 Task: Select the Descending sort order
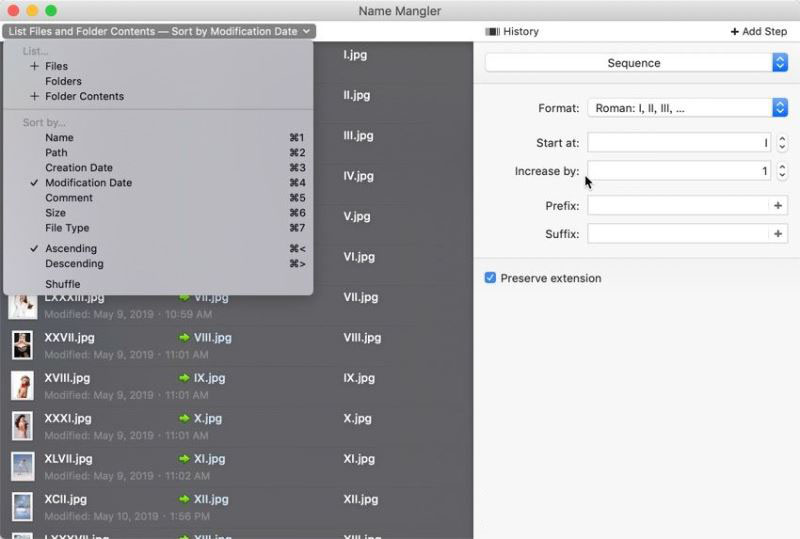tap(158, 263)
